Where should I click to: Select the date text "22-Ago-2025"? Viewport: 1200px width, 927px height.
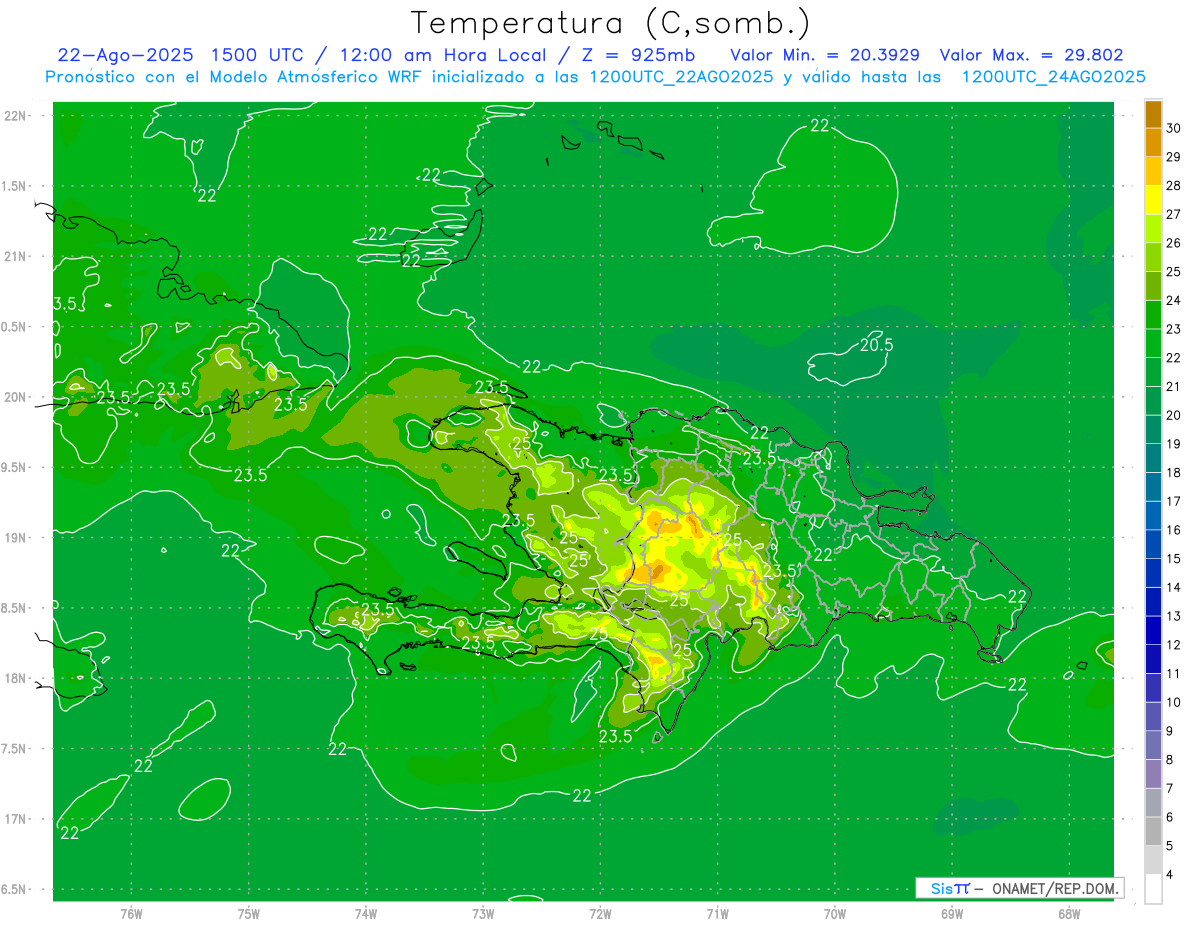[124, 55]
